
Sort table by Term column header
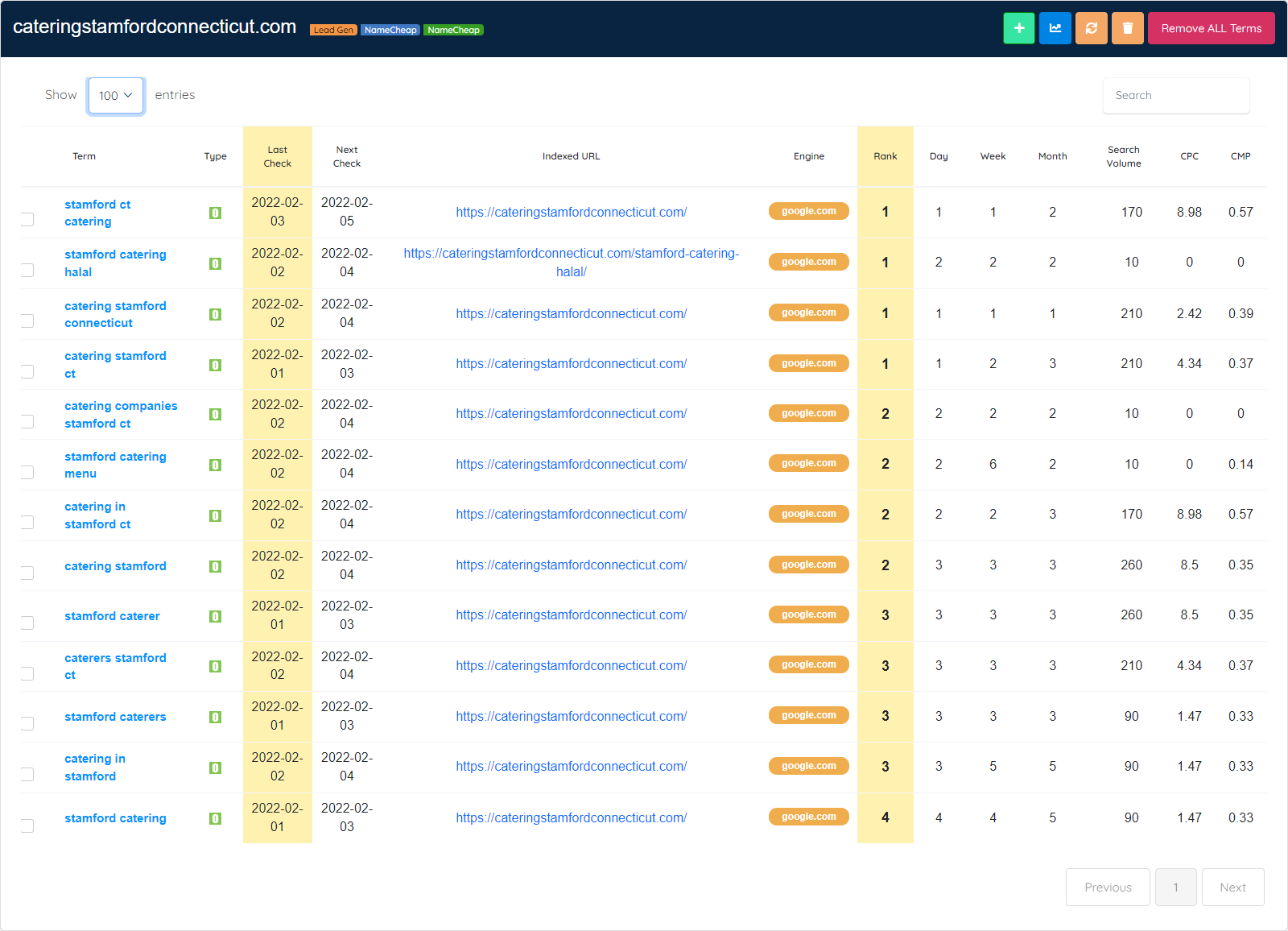tap(84, 156)
